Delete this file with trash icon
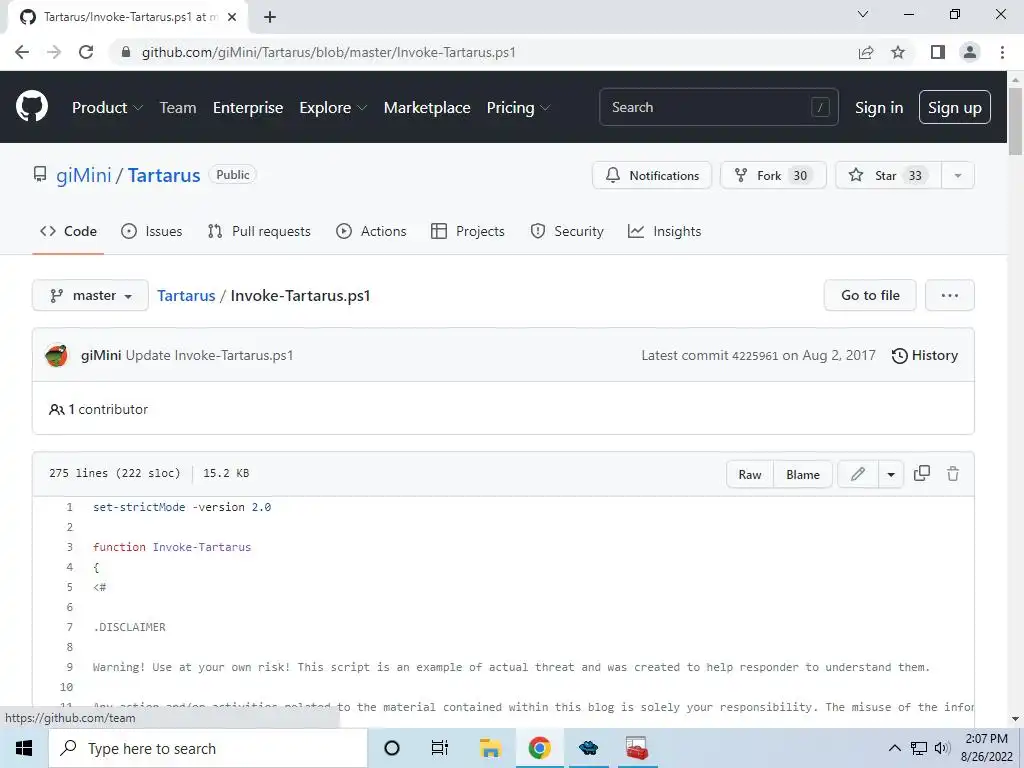The image size is (1024, 768). (953, 473)
